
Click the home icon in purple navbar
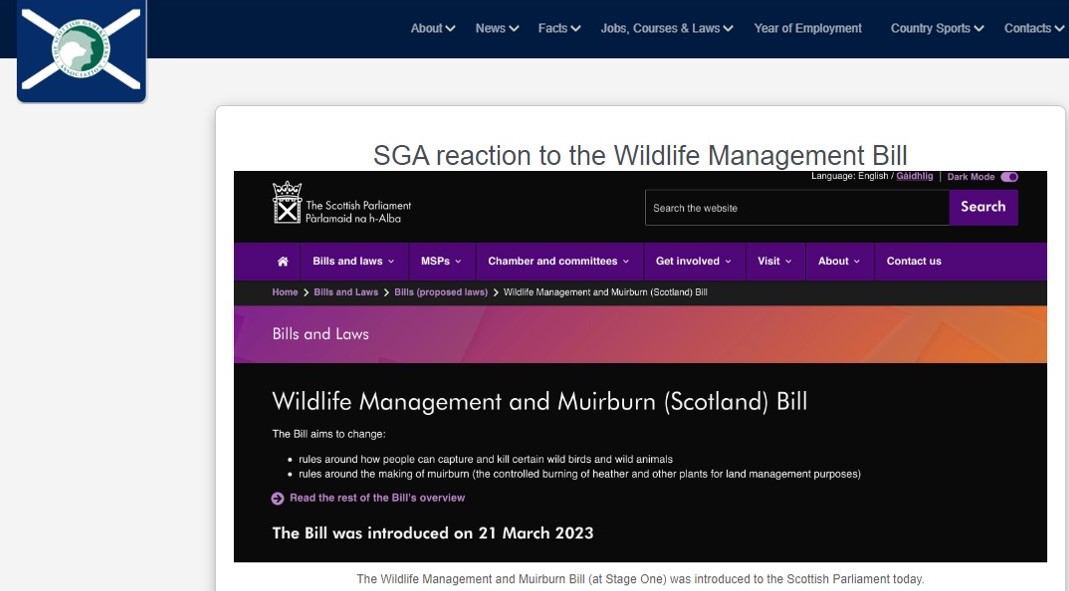pos(283,261)
